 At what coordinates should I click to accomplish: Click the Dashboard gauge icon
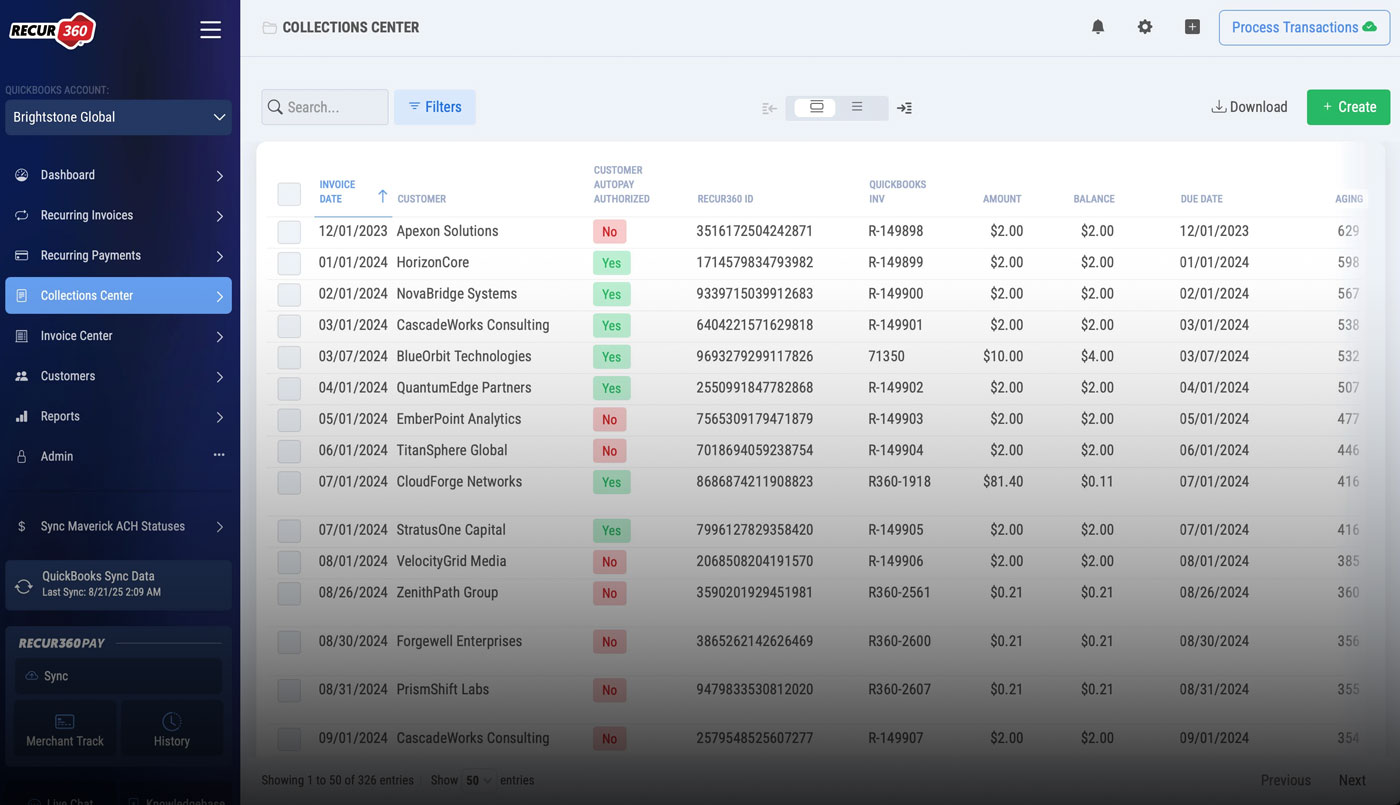[x=22, y=175]
